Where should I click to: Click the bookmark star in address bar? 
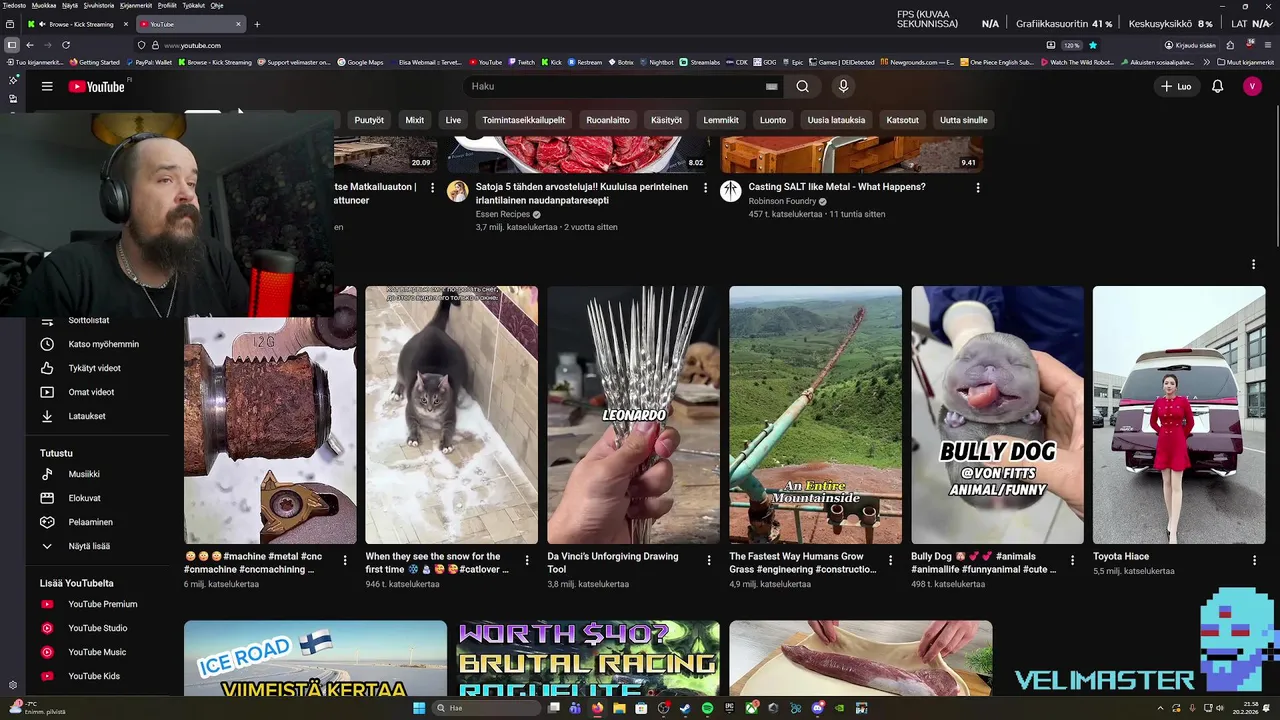(1092, 45)
